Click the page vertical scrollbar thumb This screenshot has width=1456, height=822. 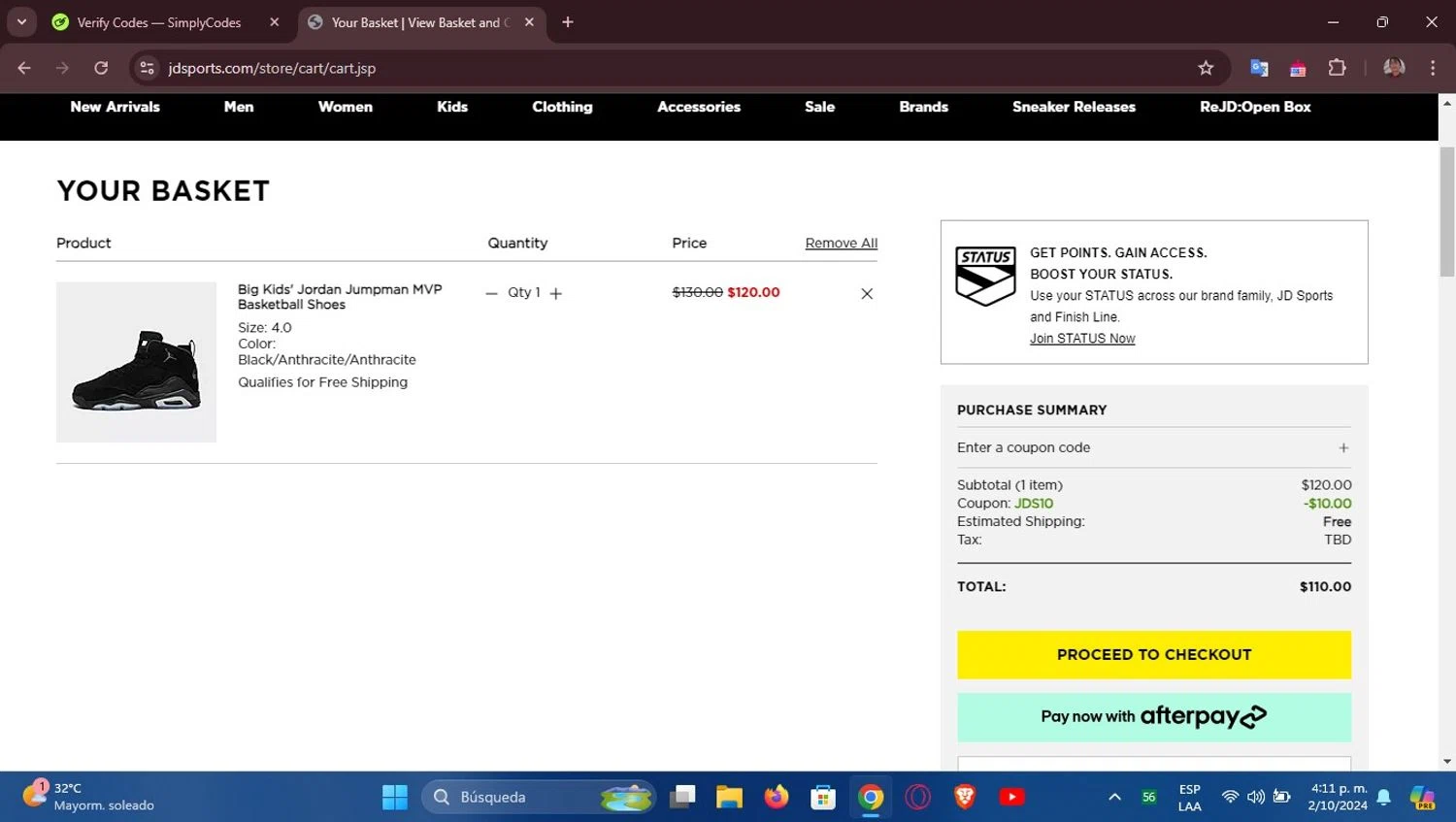pyautogui.click(x=1447, y=212)
